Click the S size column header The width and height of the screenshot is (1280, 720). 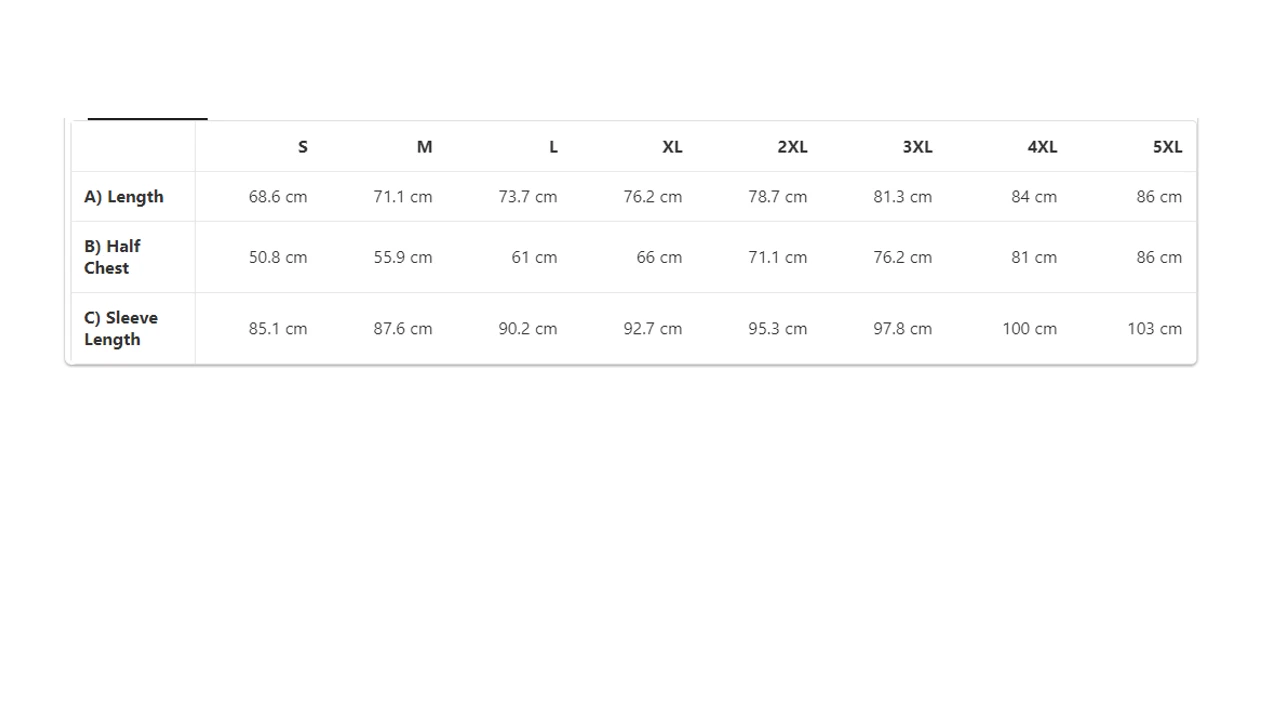click(302, 147)
